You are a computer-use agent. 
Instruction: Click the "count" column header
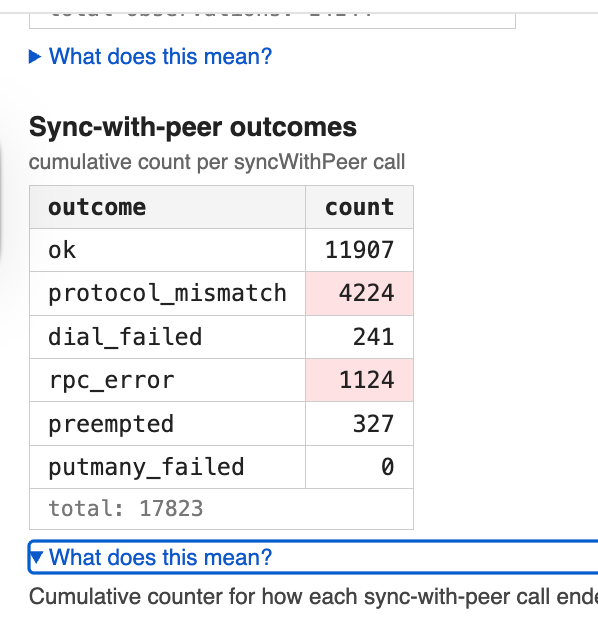coord(359,207)
